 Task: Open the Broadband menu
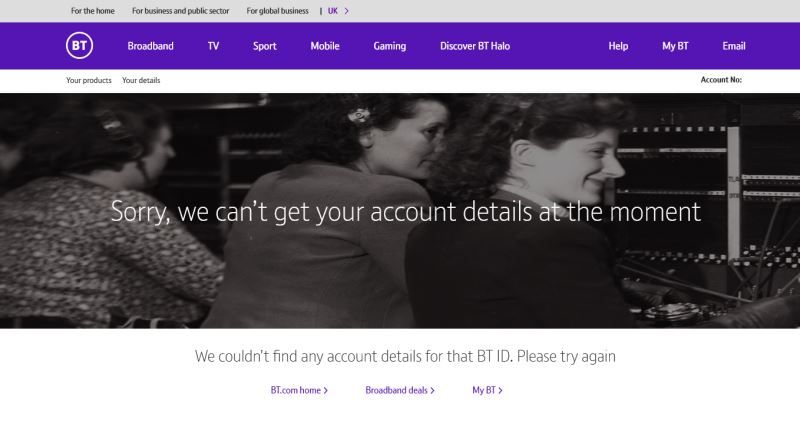[x=151, y=46]
